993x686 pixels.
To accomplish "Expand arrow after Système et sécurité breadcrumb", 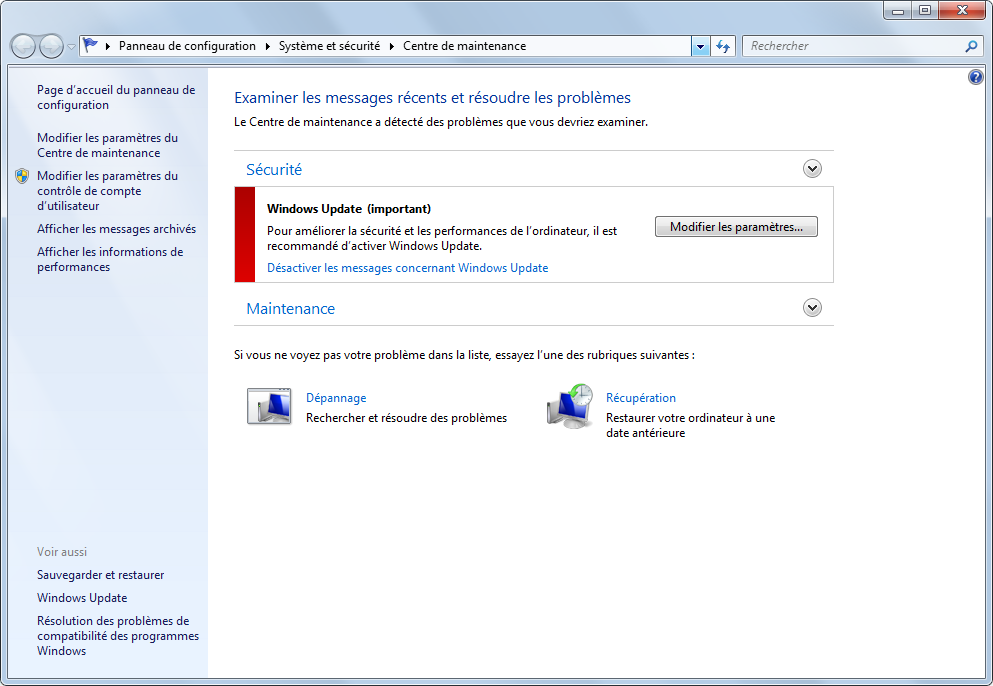I will [391, 46].
